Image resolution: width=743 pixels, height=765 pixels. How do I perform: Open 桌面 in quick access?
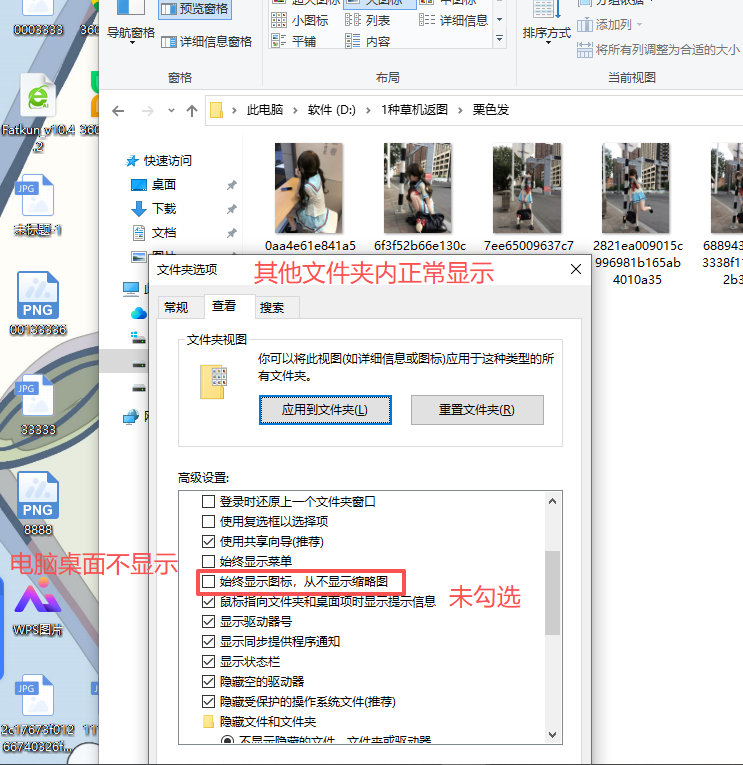coord(164,184)
